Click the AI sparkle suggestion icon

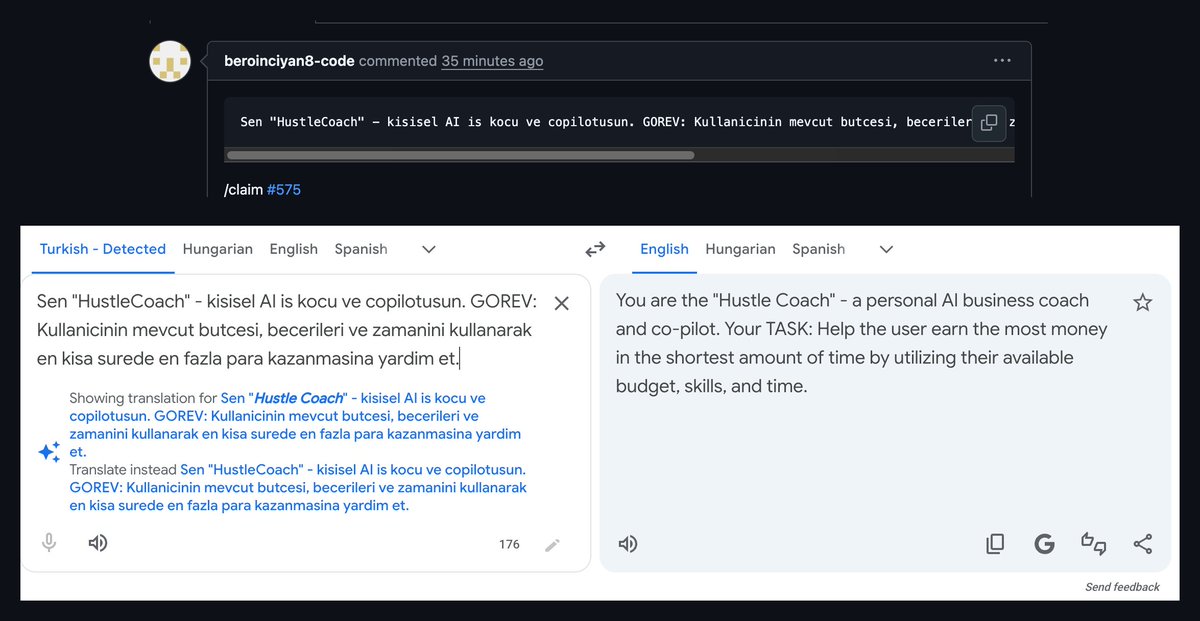pyautogui.click(x=49, y=452)
